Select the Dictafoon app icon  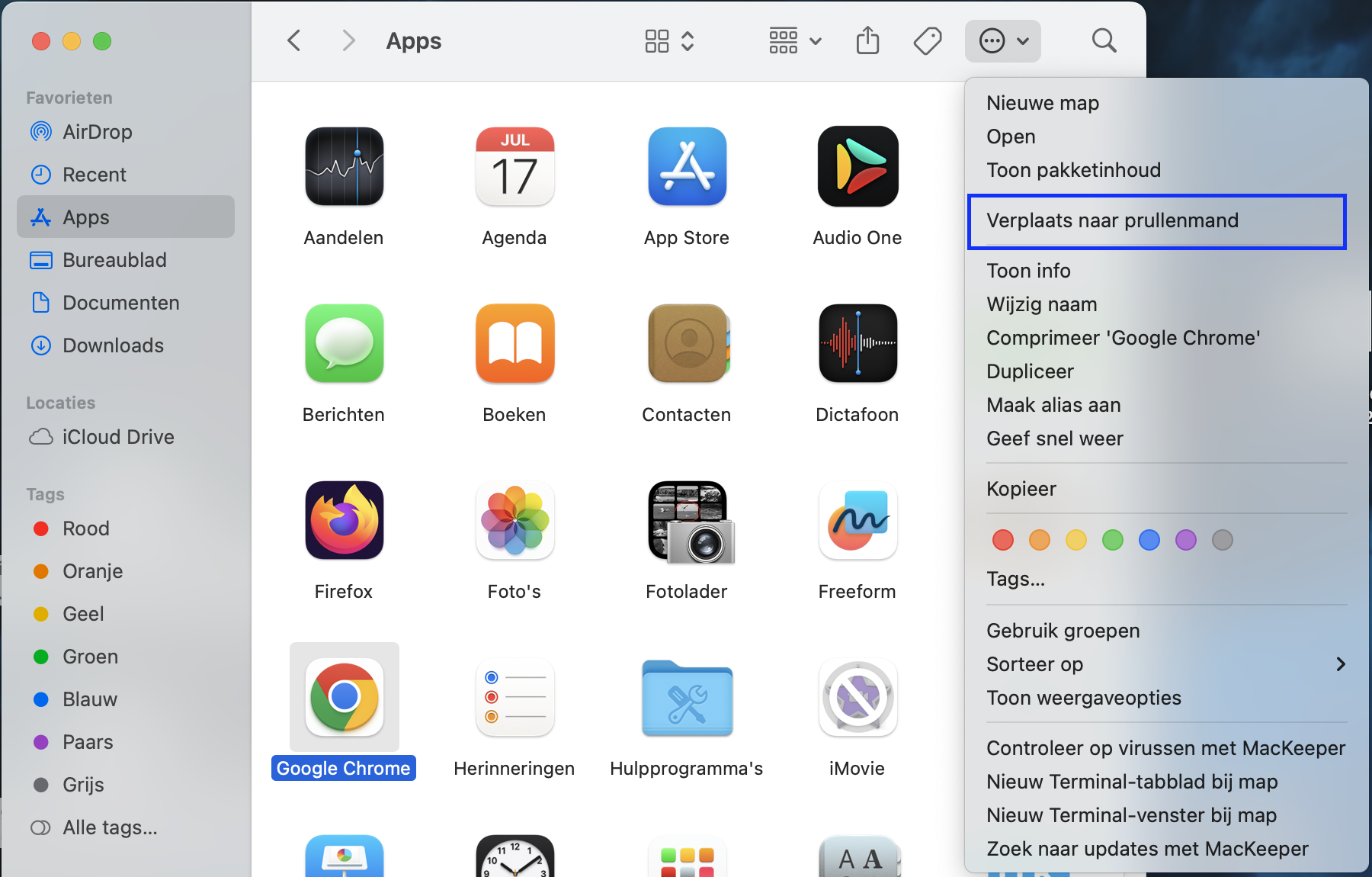coord(857,344)
